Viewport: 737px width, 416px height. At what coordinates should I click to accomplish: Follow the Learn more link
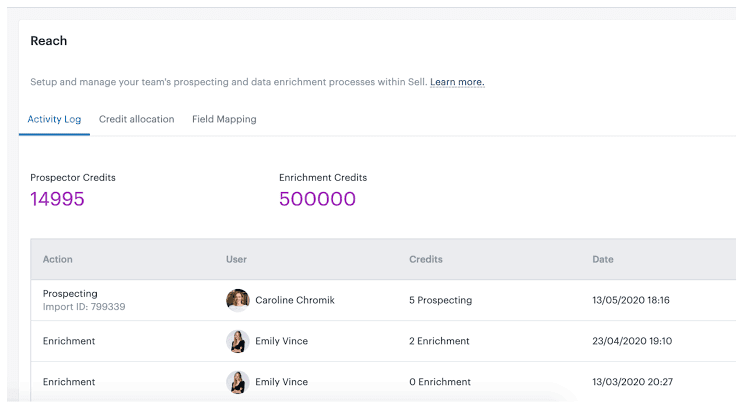point(457,82)
